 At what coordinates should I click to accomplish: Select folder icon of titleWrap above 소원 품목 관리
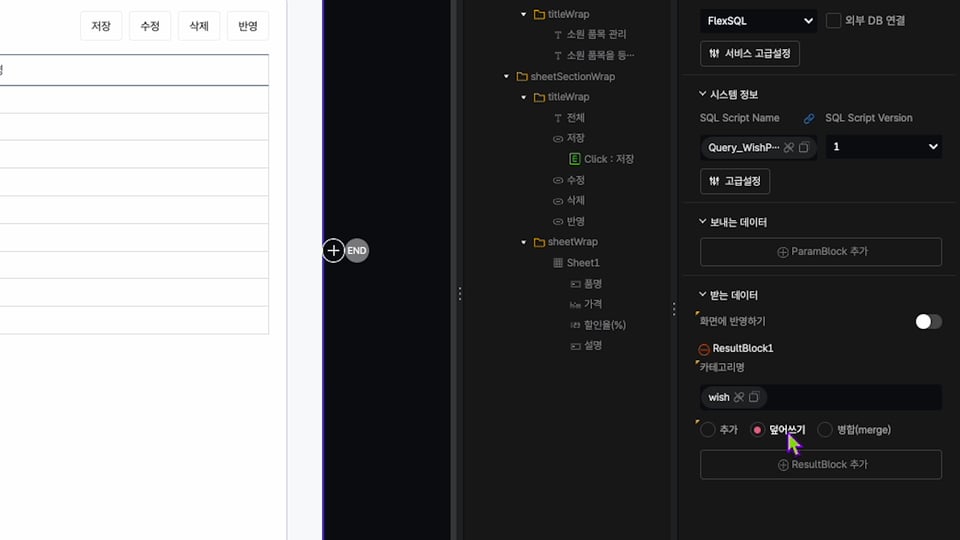[x=539, y=14]
